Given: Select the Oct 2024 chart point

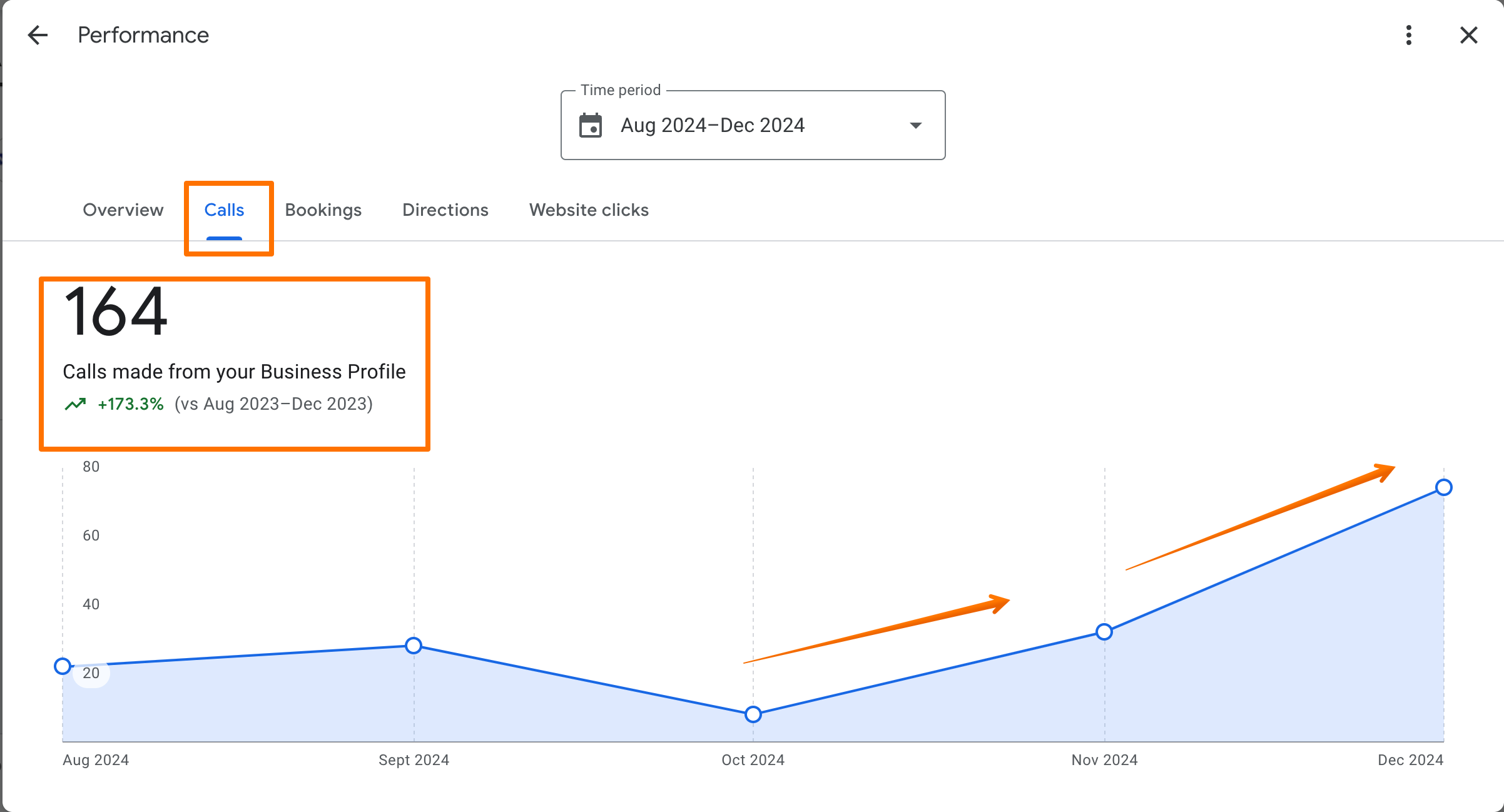Looking at the screenshot, I should click(753, 714).
